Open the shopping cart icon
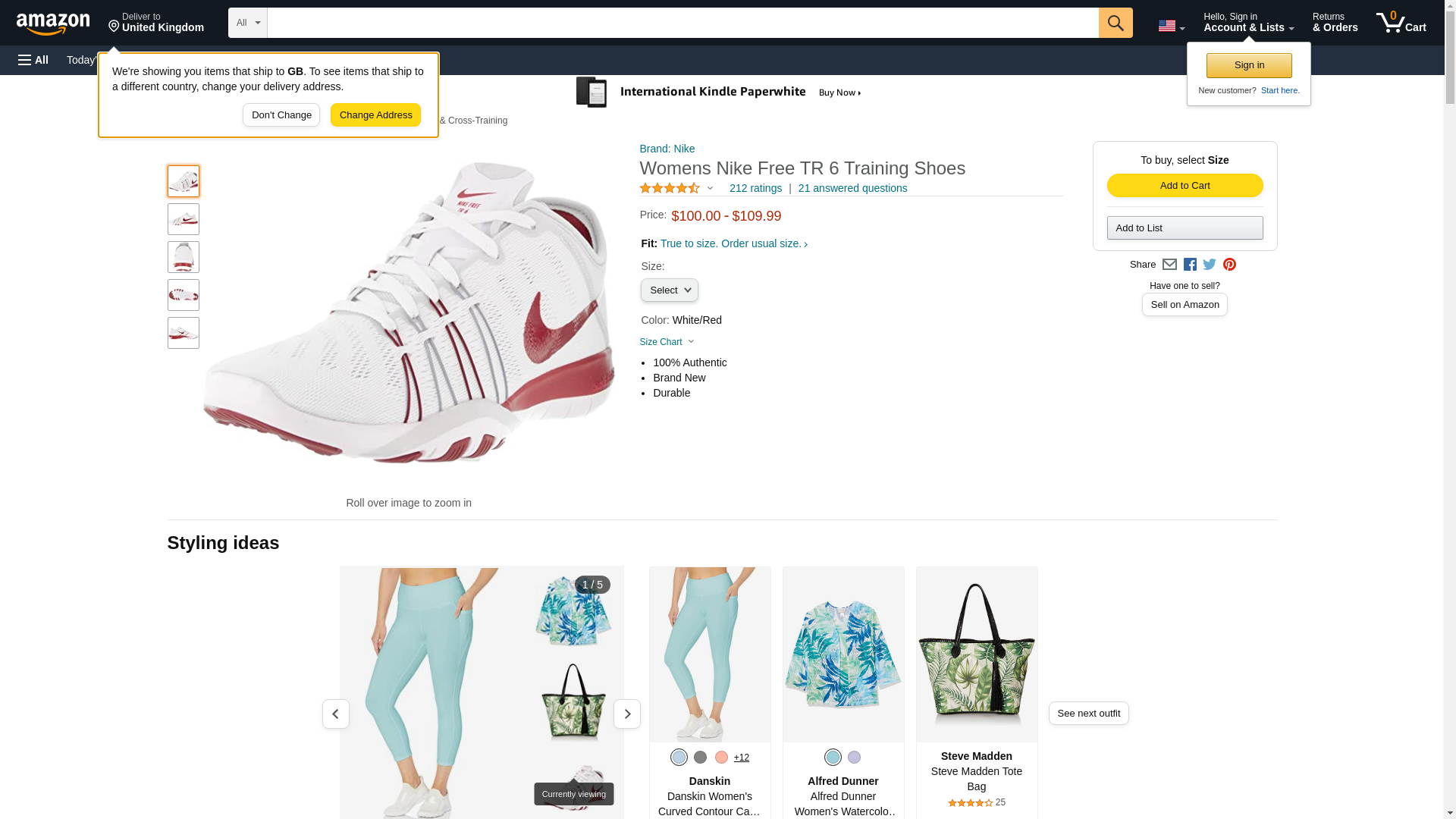This screenshot has width=1456, height=819. [x=1401, y=23]
